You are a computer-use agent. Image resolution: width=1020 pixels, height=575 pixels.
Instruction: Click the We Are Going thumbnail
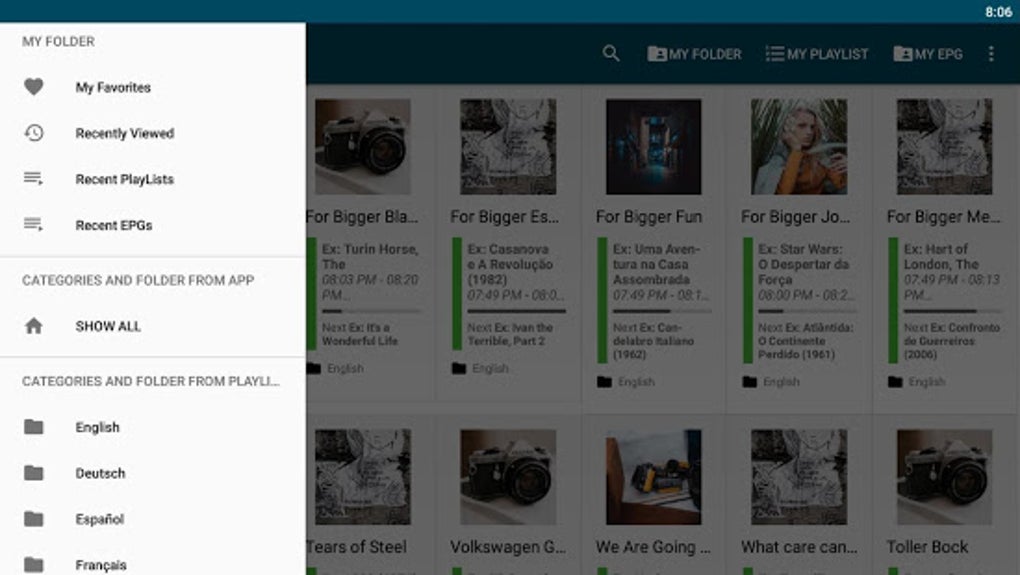click(x=654, y=477)
